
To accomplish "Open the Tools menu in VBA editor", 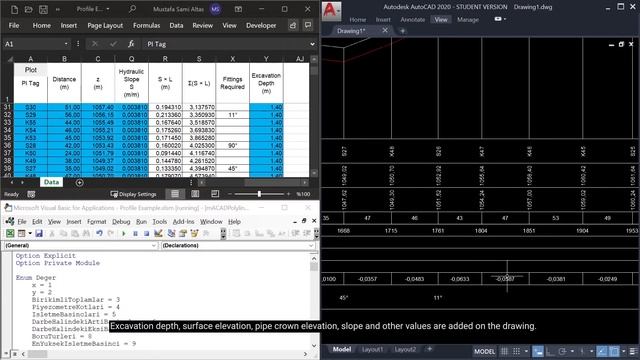I will (x=160, y=222).
